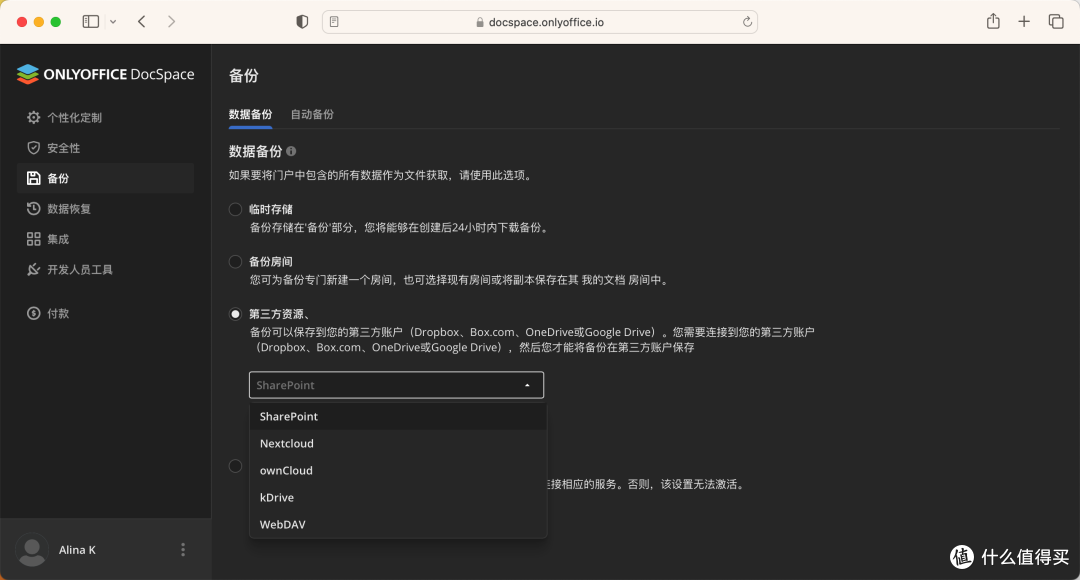Click the shield icon beside 安全性
This screenshot has width=1080, height=580.
[33, 148]
